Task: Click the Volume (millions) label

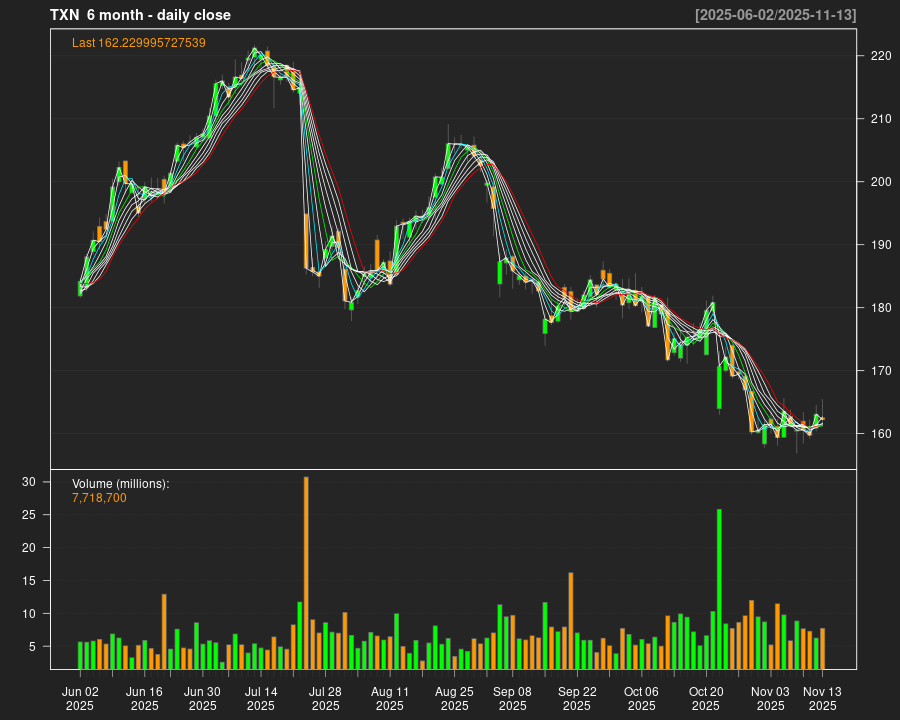Action: coord(121,484)
